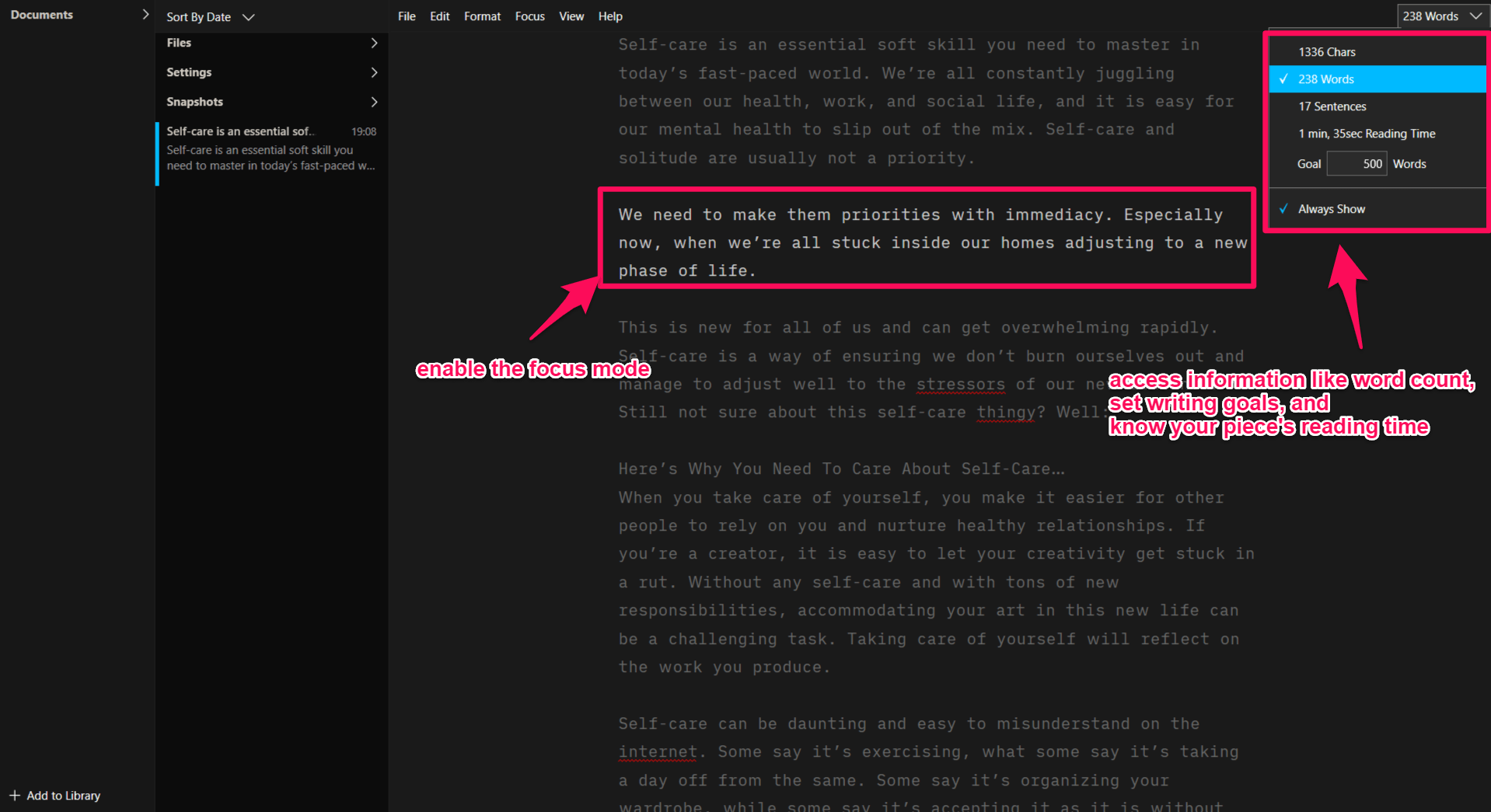This screenshot has width=1491, height=812.
Task: Open the Help menu
Action: coord(609,16)
